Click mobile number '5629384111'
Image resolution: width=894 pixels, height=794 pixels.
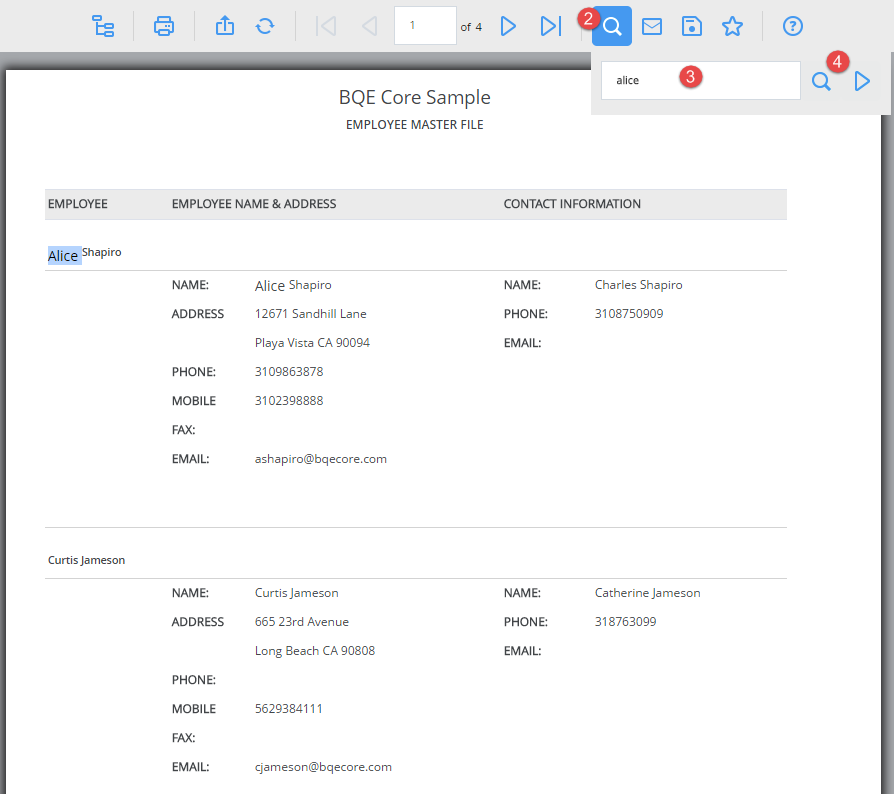coord(288,709)
